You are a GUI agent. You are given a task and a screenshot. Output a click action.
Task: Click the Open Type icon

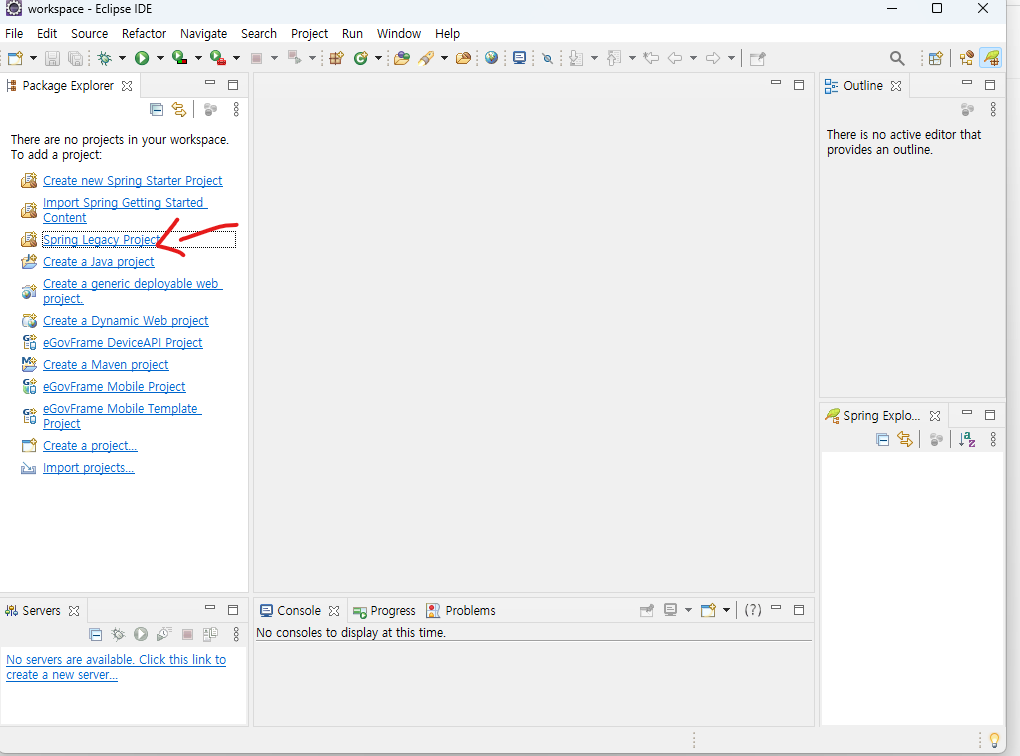pos(402,59)
